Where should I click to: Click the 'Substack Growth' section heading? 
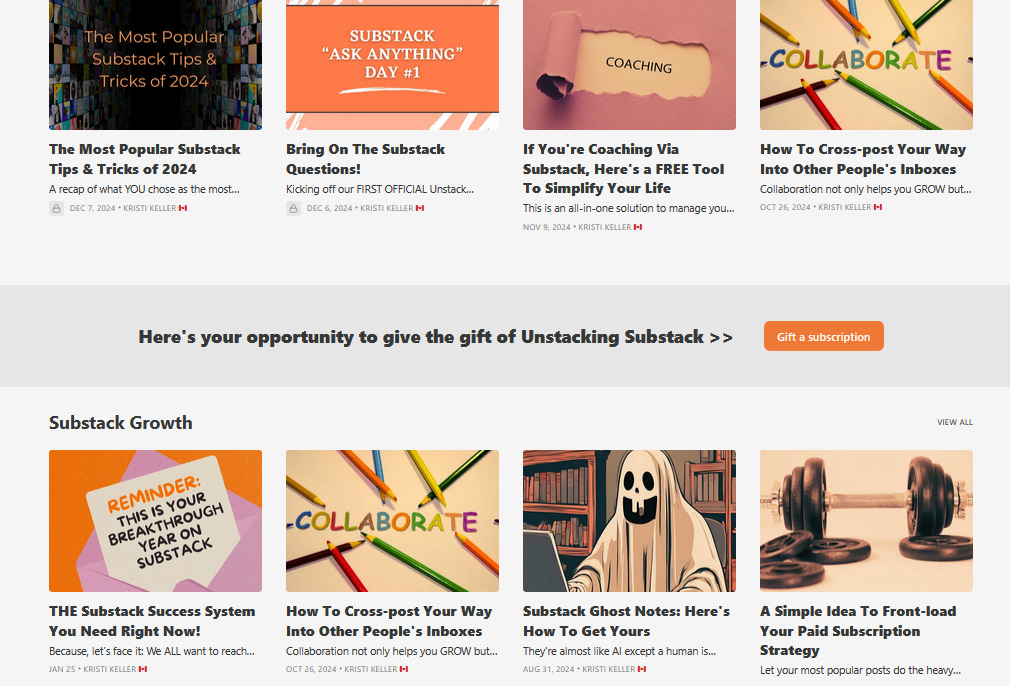(120, 423)
